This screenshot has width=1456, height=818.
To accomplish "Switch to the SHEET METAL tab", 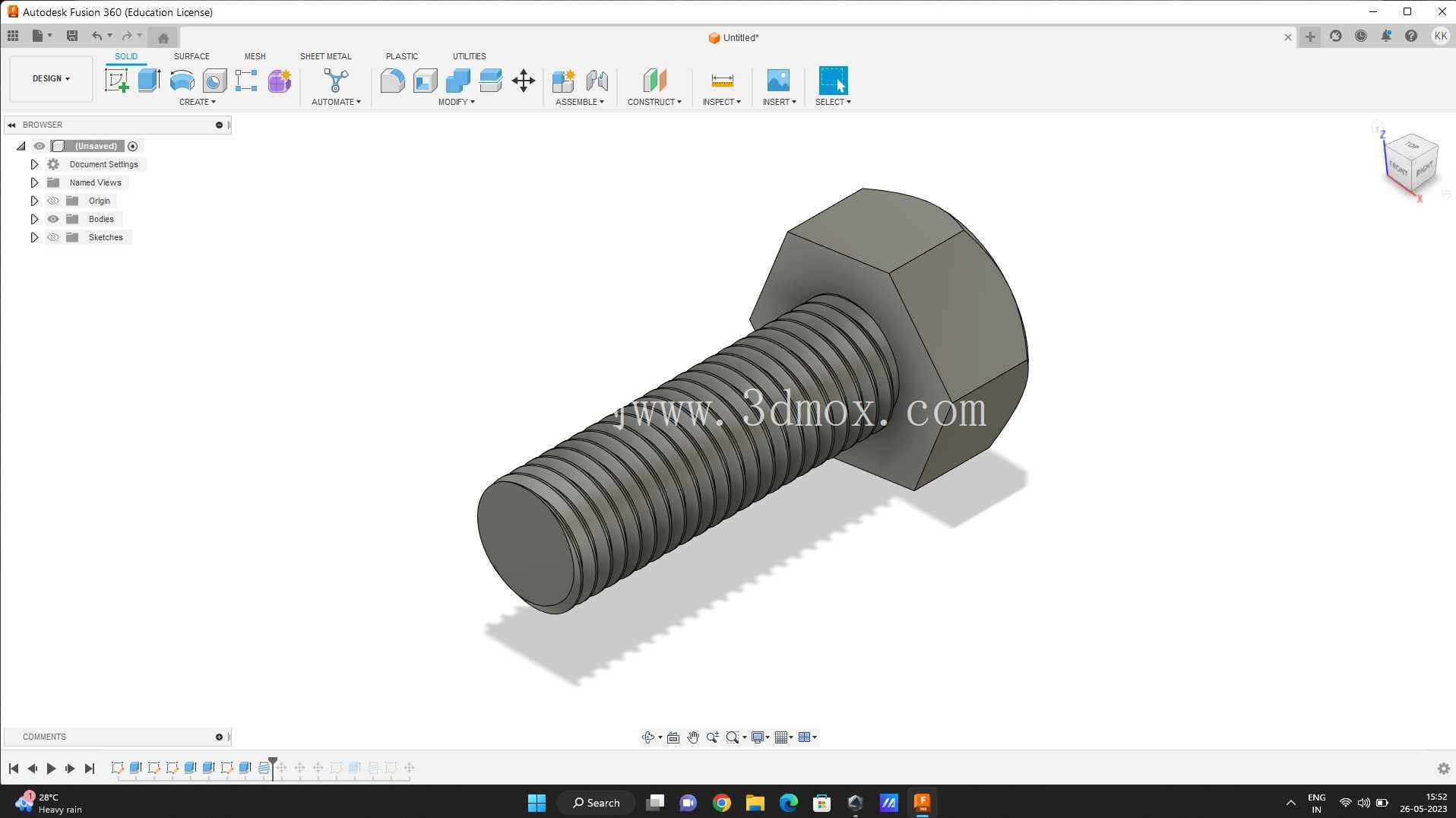I will (325, 56).
